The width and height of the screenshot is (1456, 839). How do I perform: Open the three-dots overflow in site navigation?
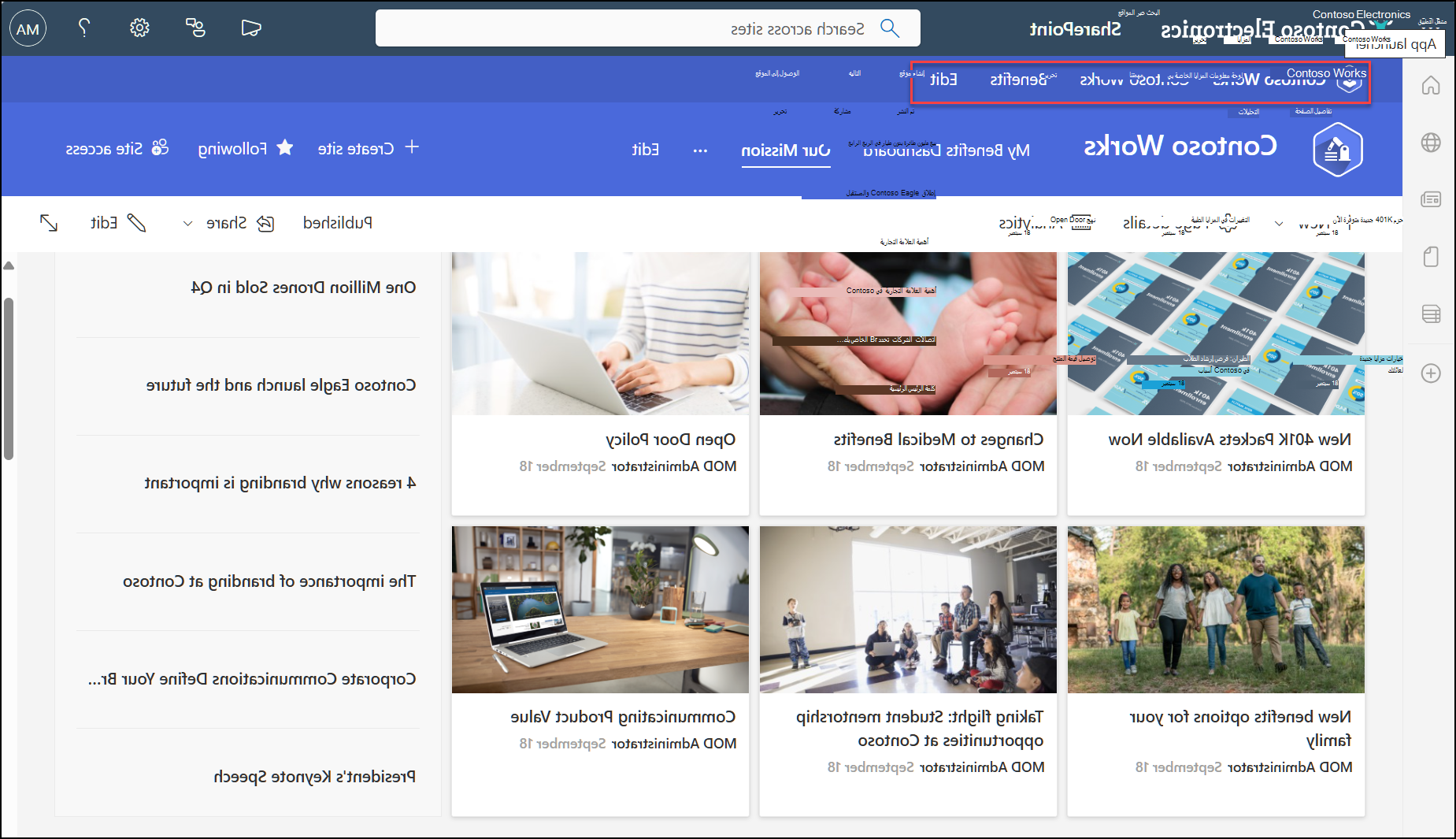[700, 150]
